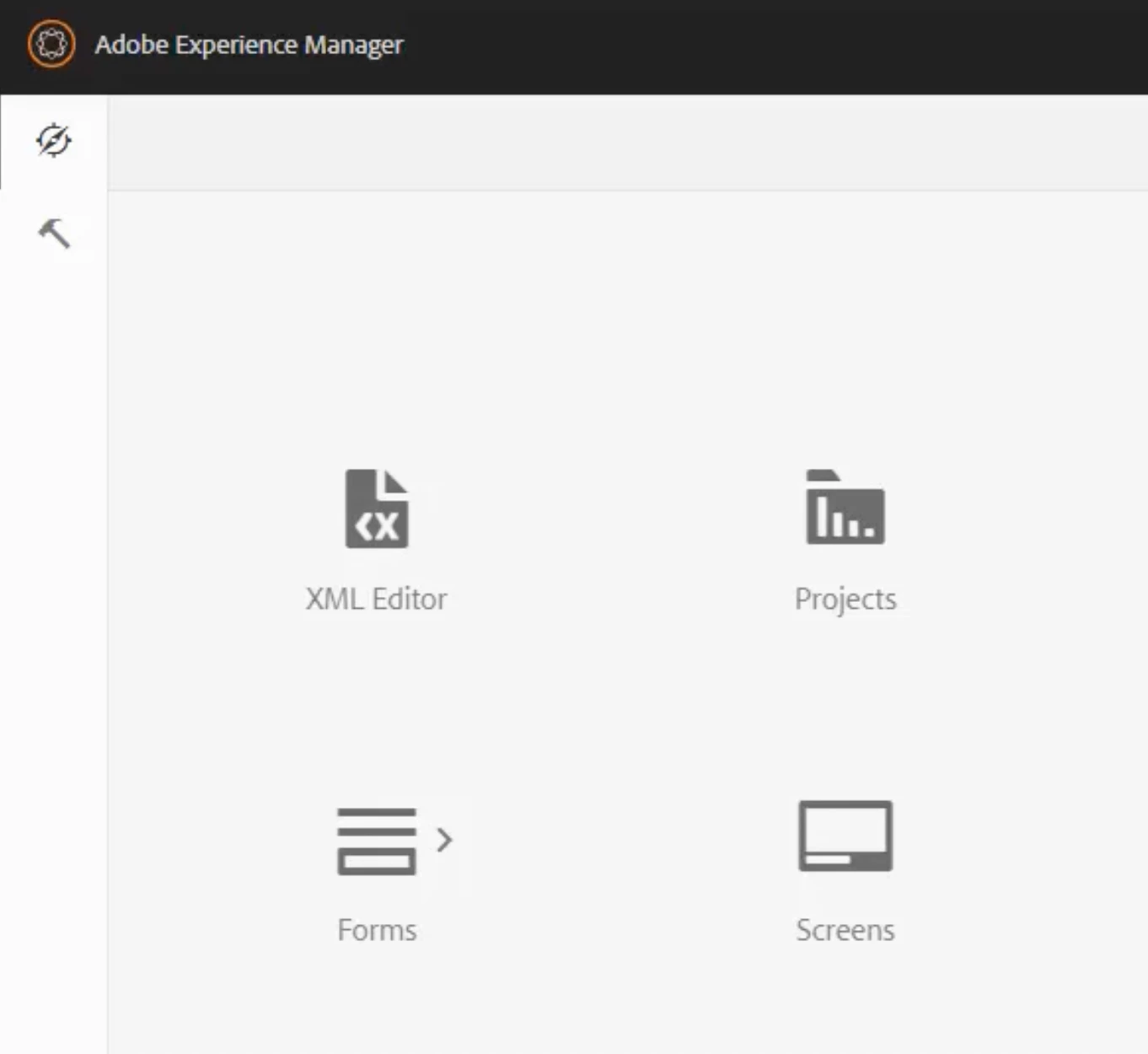This screenshot has height=1054, width=1148.
Task: Open the Tools hammer icon in sidebar
Action: click(54, 234)
